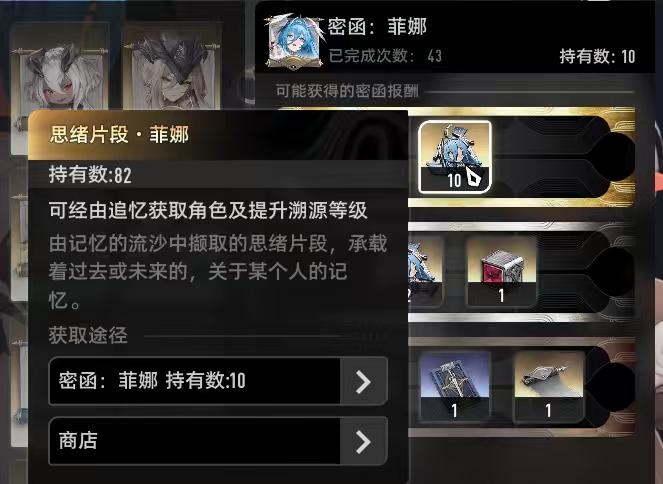Click the red cube reward item

[x=501, y=271]
